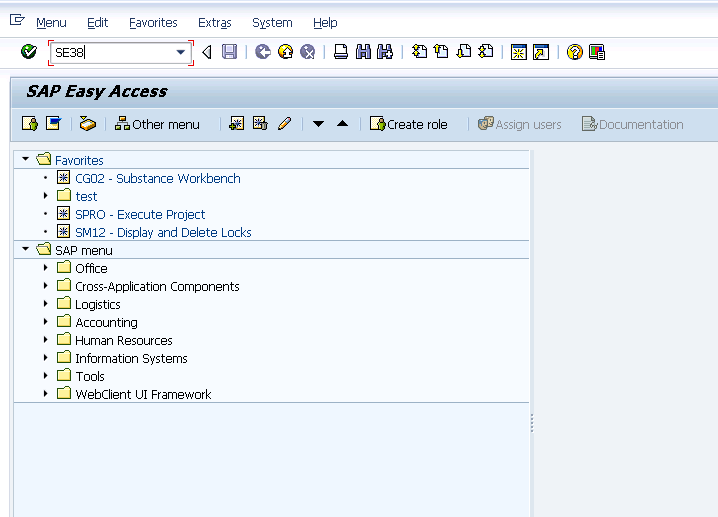Select the Favorites root label
This screenshot has width=718, height=517.
[79, 160]
